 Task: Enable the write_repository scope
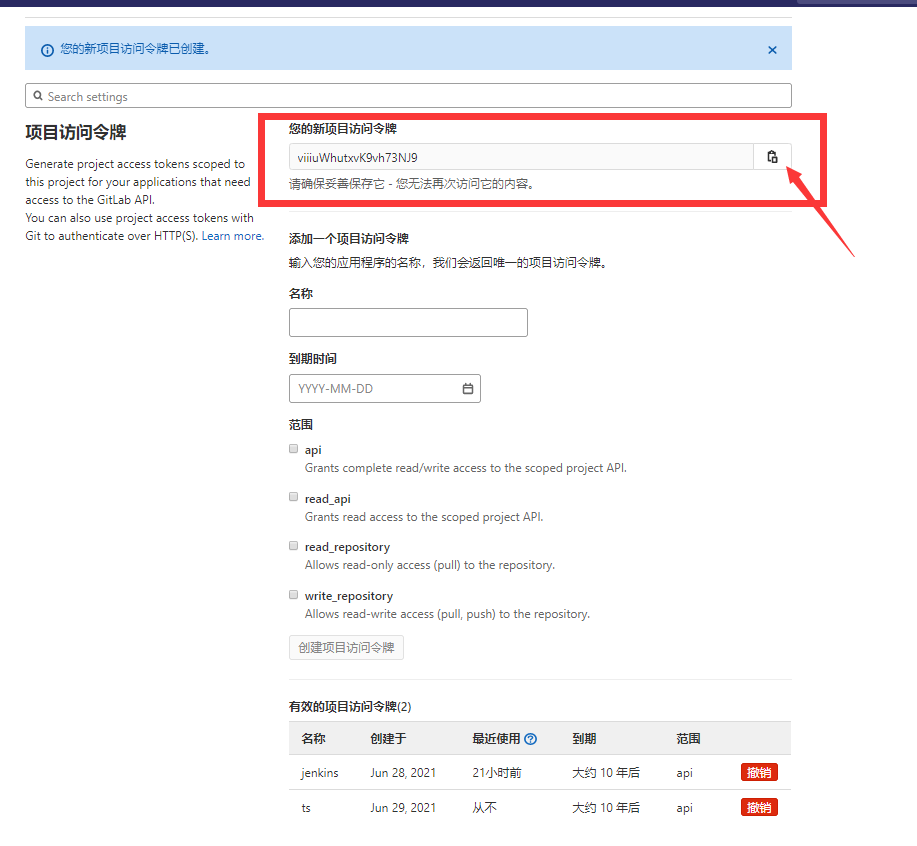[x=293, y=594]
